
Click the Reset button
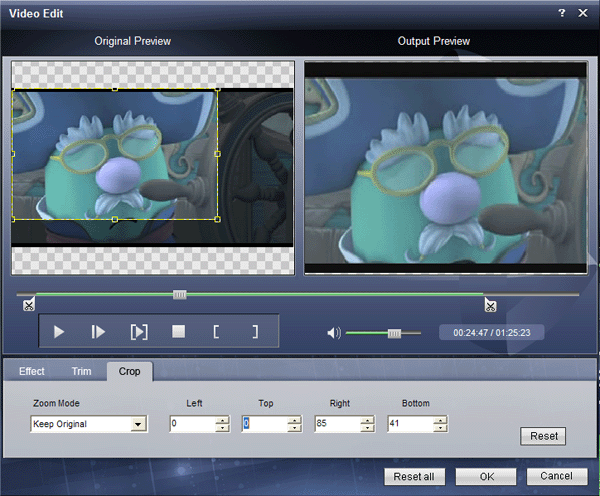pos(543,436)
